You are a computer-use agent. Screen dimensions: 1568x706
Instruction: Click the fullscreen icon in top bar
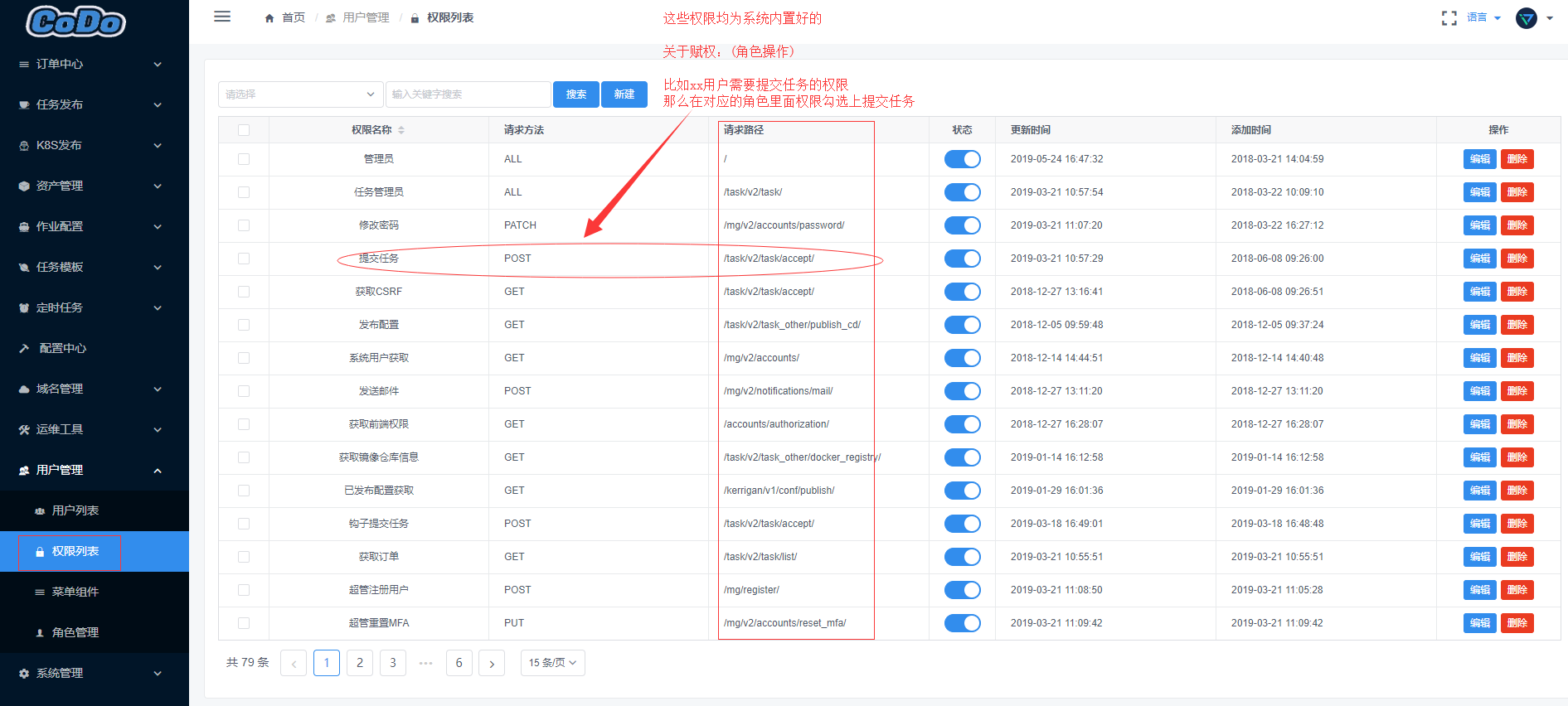tap(1449, 17)
